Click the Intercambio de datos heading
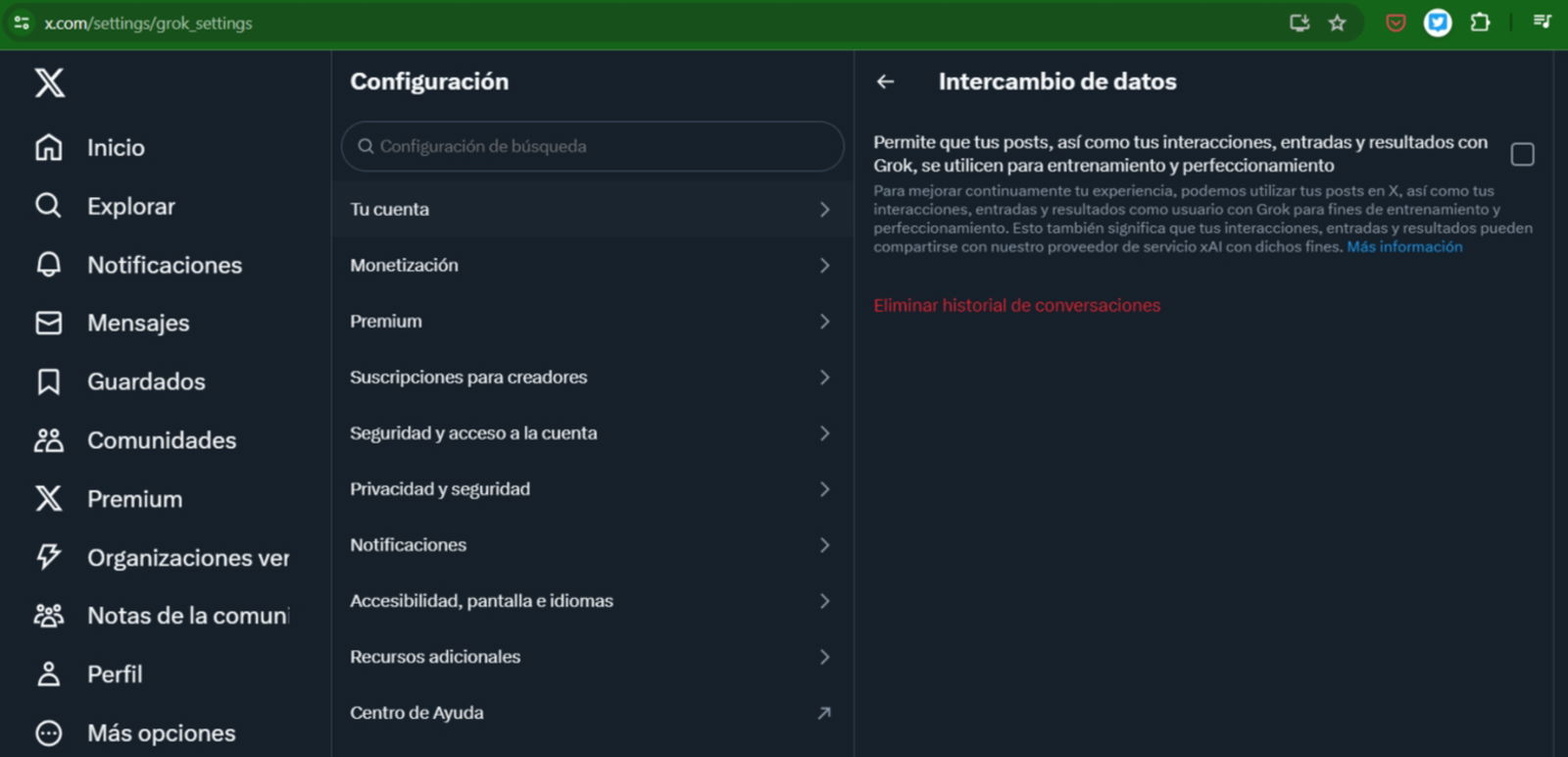Screen dimensions: 1568x757 pos(1057,81)
